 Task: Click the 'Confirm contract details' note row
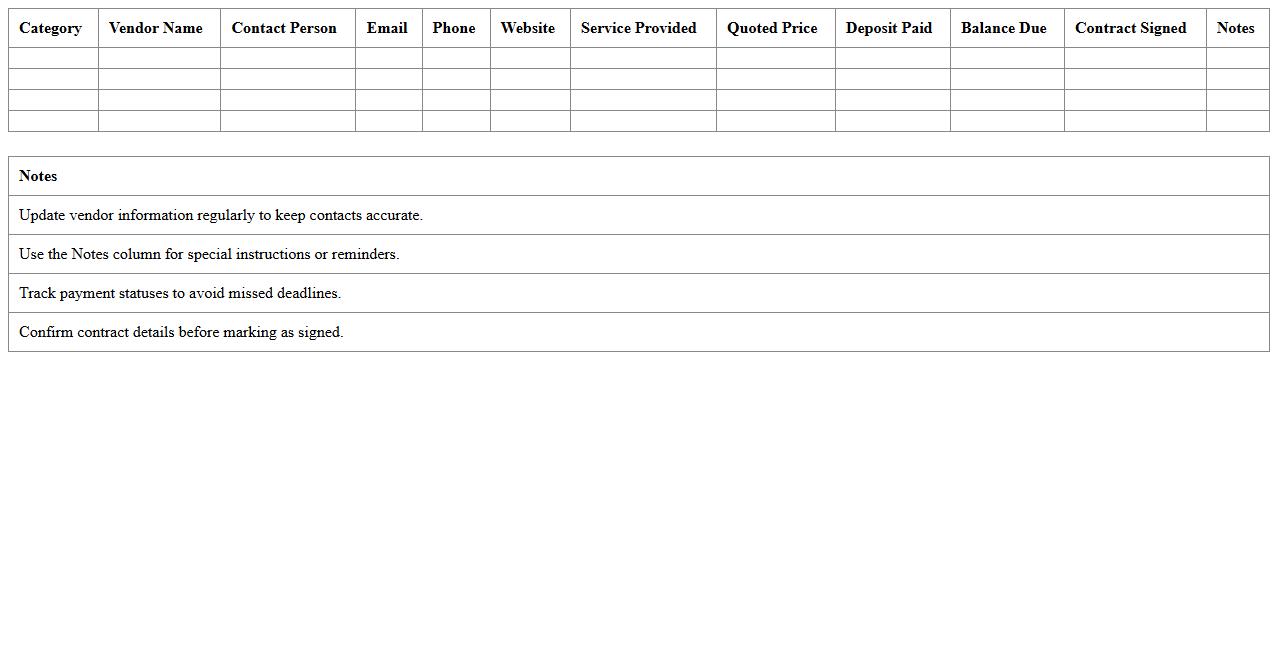(x=181, y=332)
